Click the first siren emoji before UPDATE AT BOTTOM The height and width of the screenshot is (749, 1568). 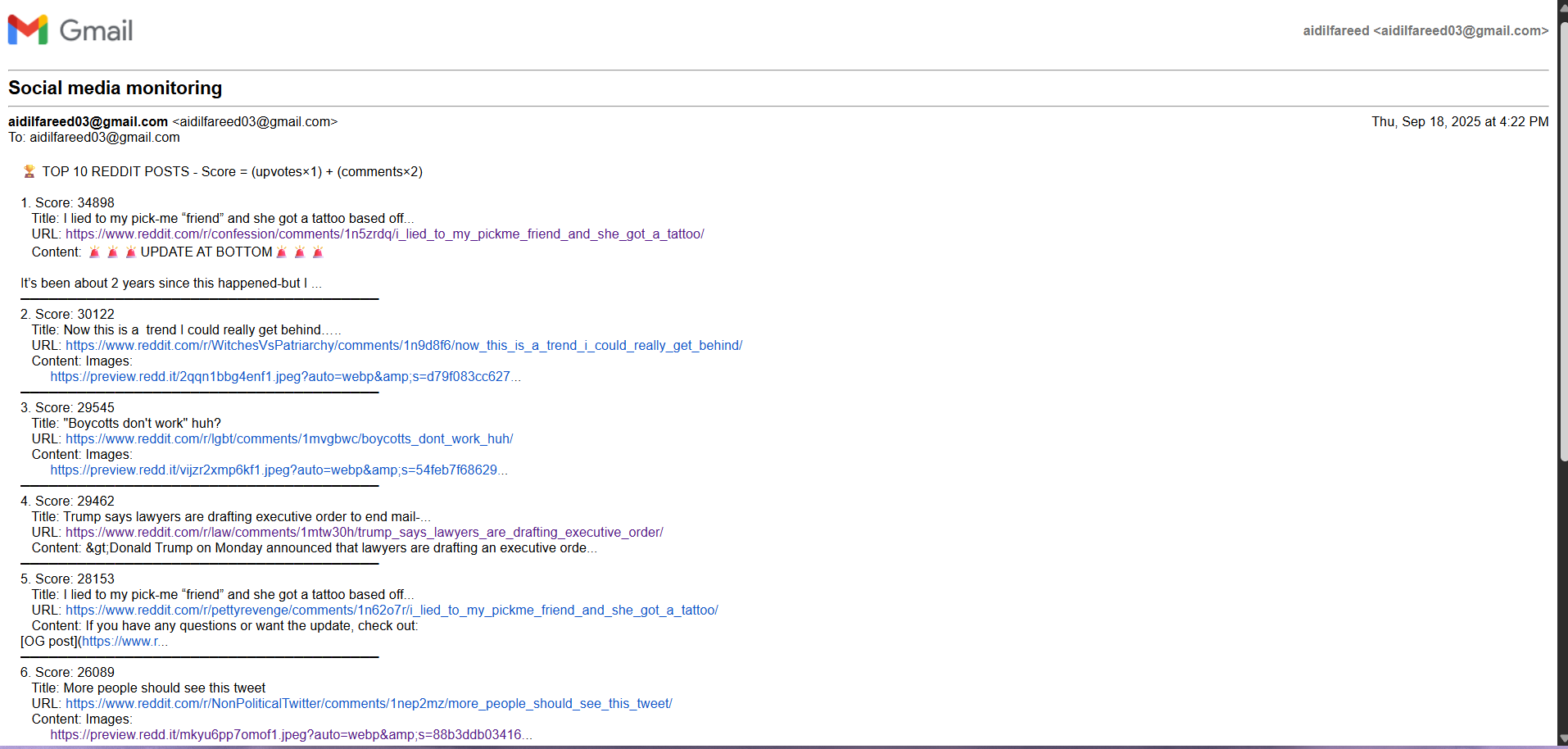point(94,252)
